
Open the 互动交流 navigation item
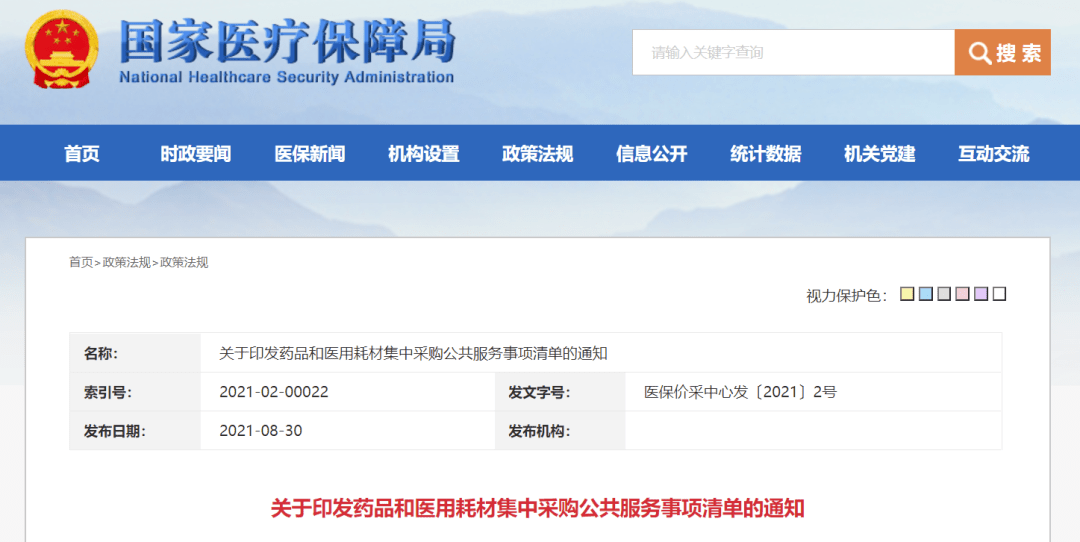coord(993,153)
